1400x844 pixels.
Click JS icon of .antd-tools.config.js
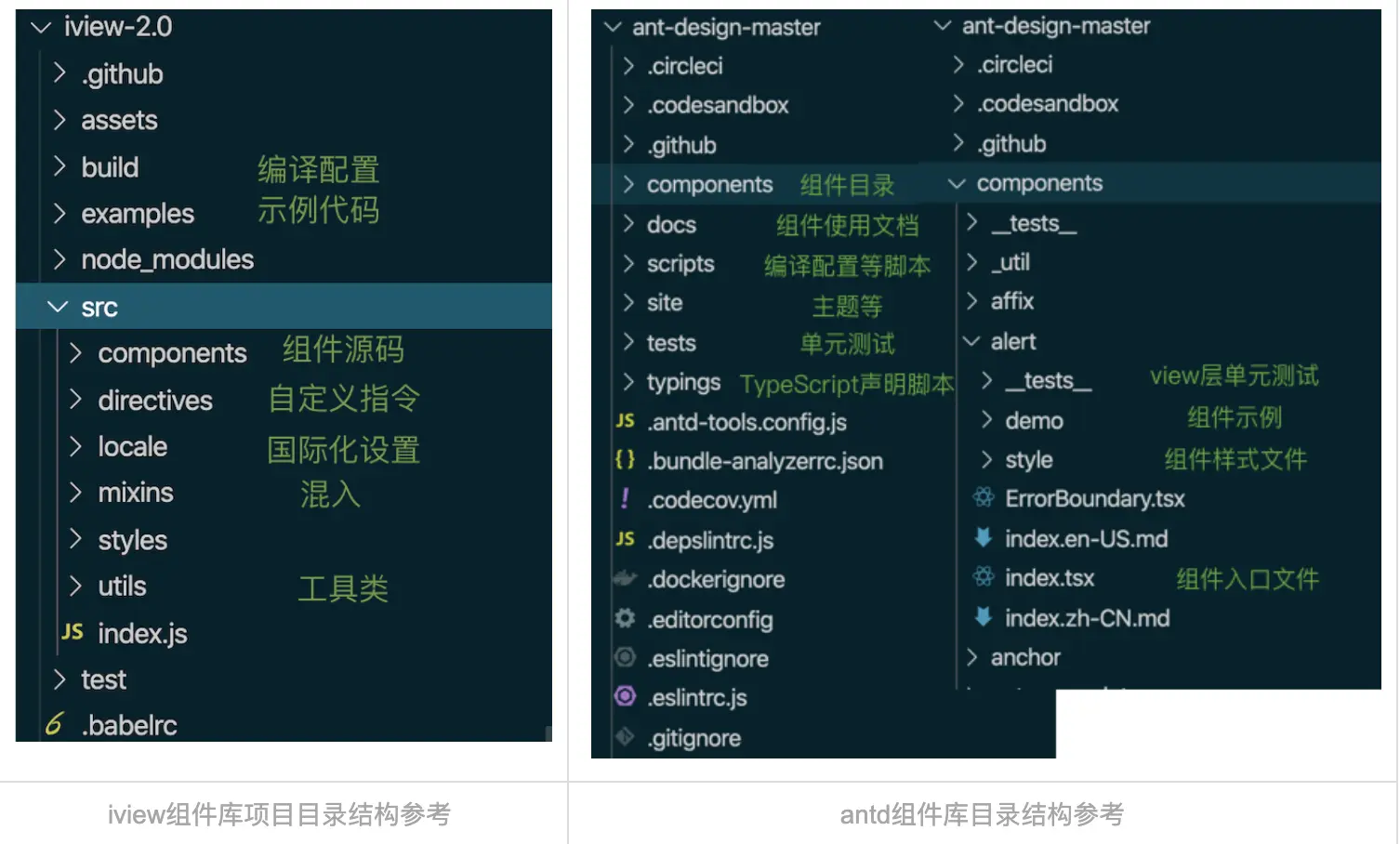tap(626, 421)
